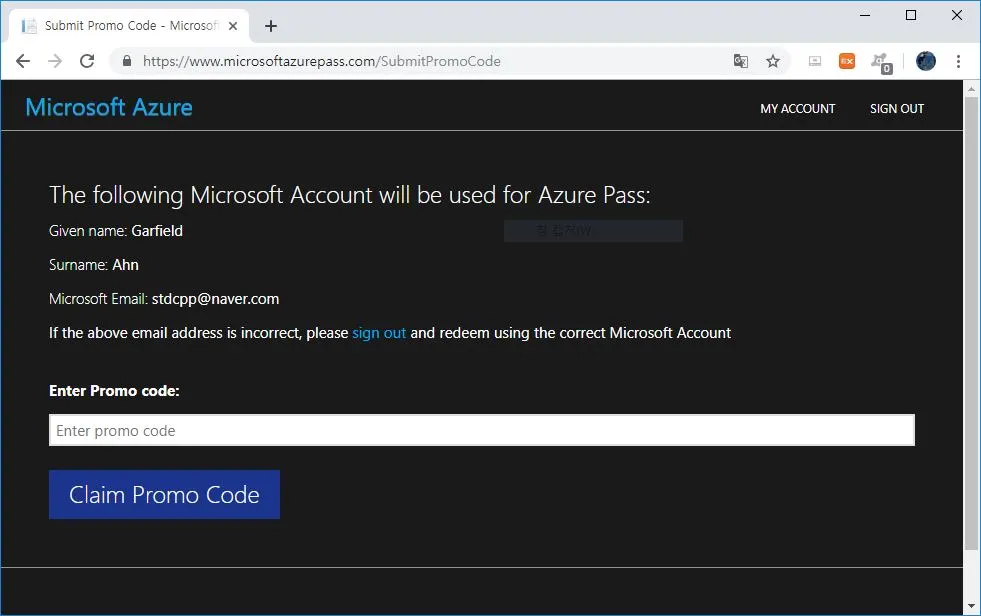This screenshot has width=981, height=616.
Task: Select the Submit Promo Code tab
Action: (115, 25)
